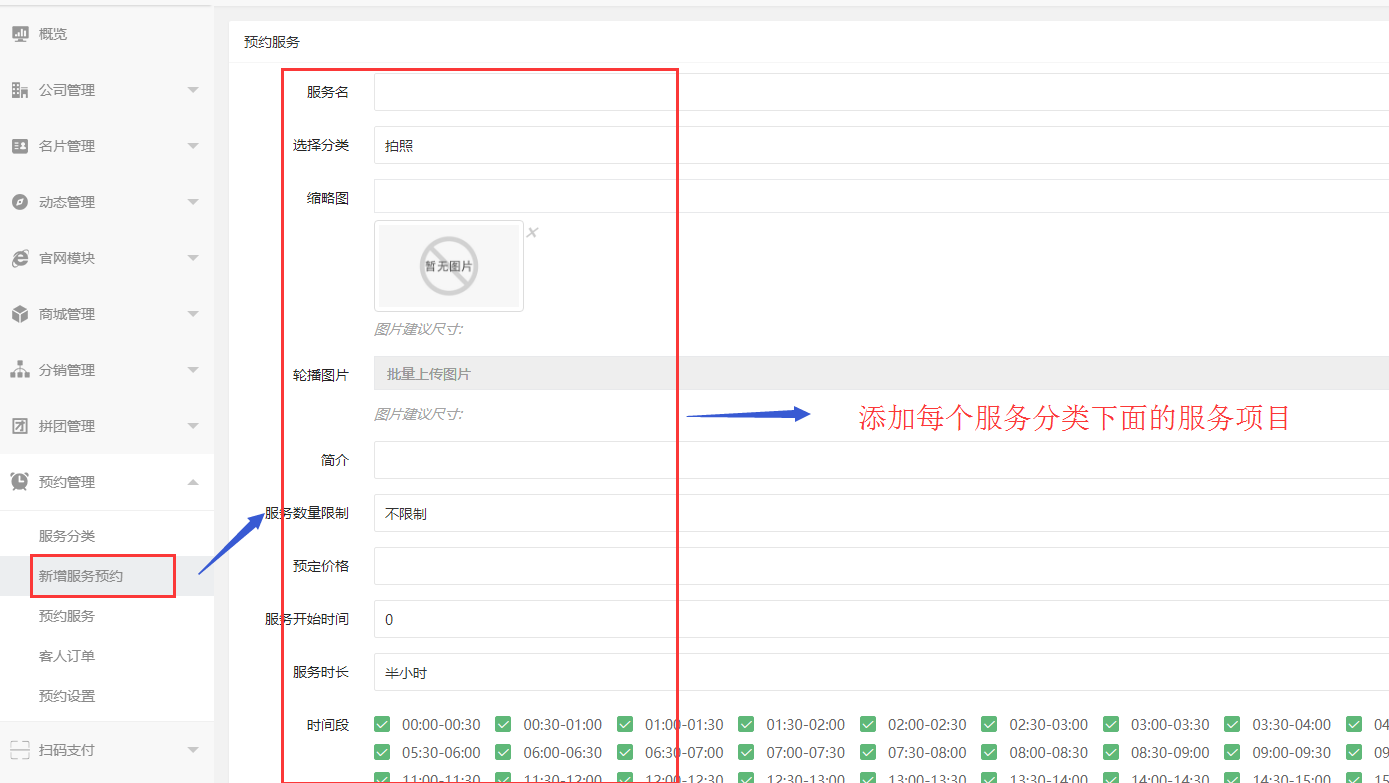Screen dimensions: 1389x783
Task: Click the 公司管理 building icon
Action: tap(20, 90)
